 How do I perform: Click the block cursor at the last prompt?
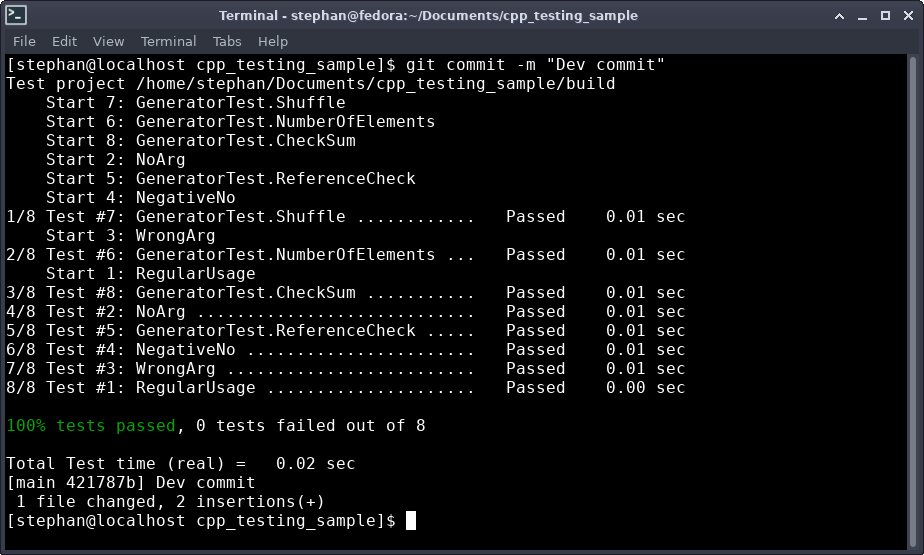tap(411, 520)
